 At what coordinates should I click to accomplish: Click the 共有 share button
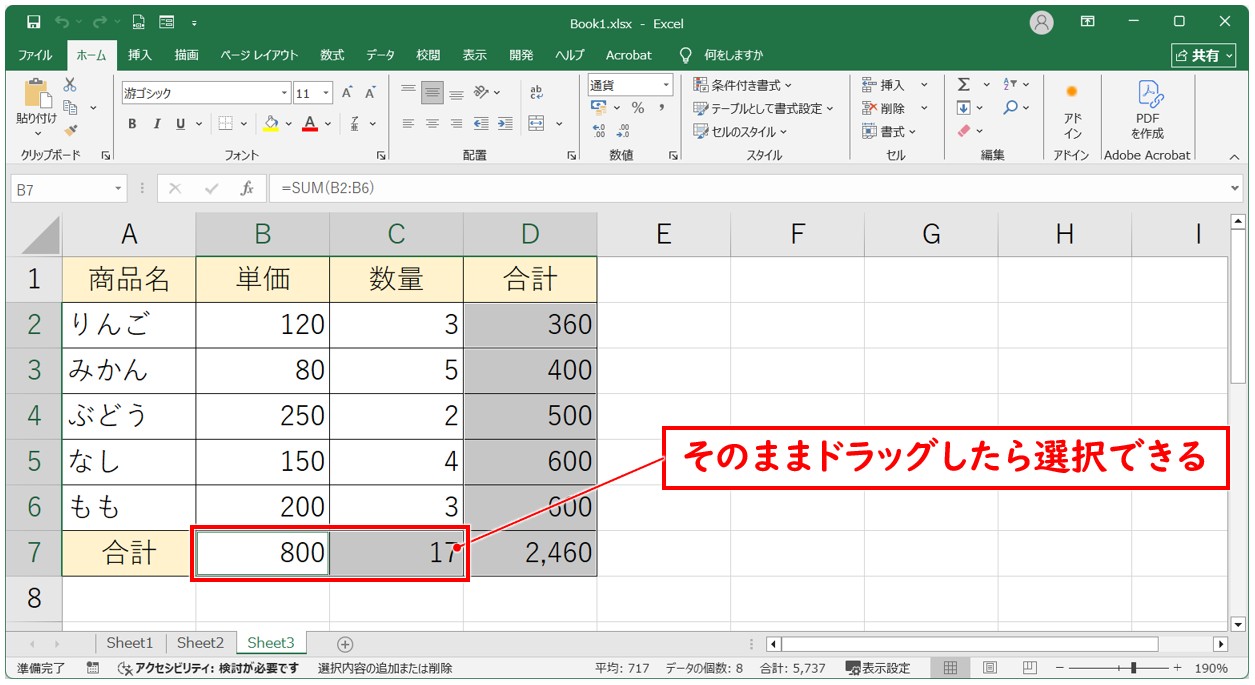[x=1203, y=55]
